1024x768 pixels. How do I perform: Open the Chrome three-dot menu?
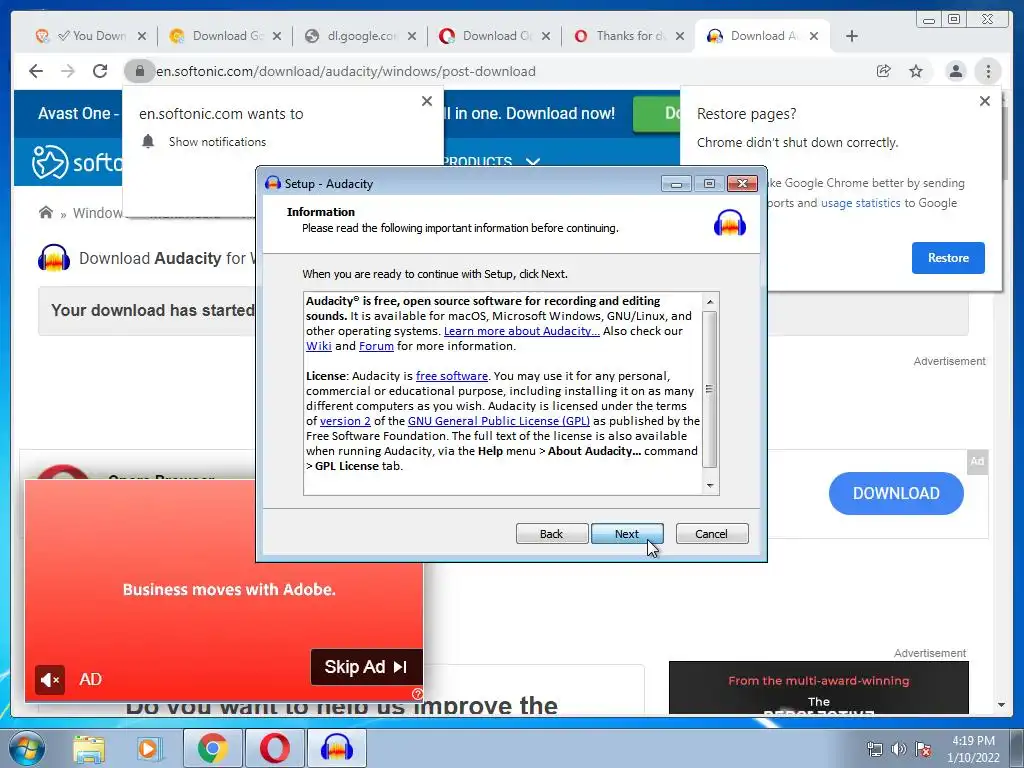tap(988, 71)
